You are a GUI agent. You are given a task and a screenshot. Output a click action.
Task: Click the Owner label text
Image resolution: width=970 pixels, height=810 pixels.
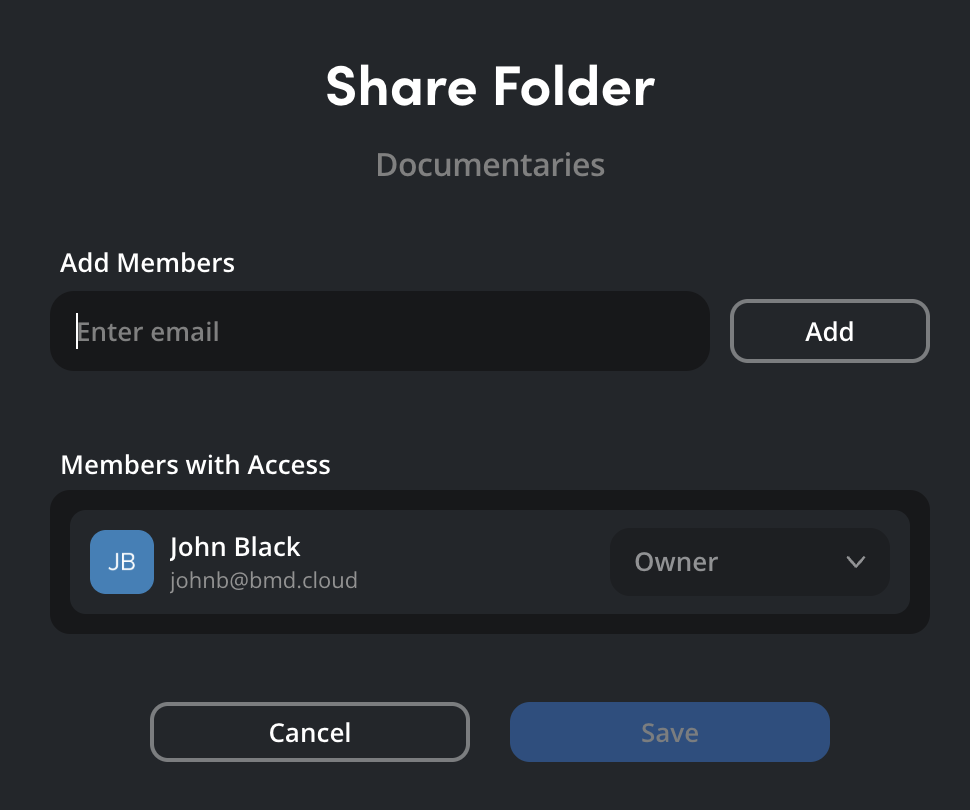tap(676, 562)
